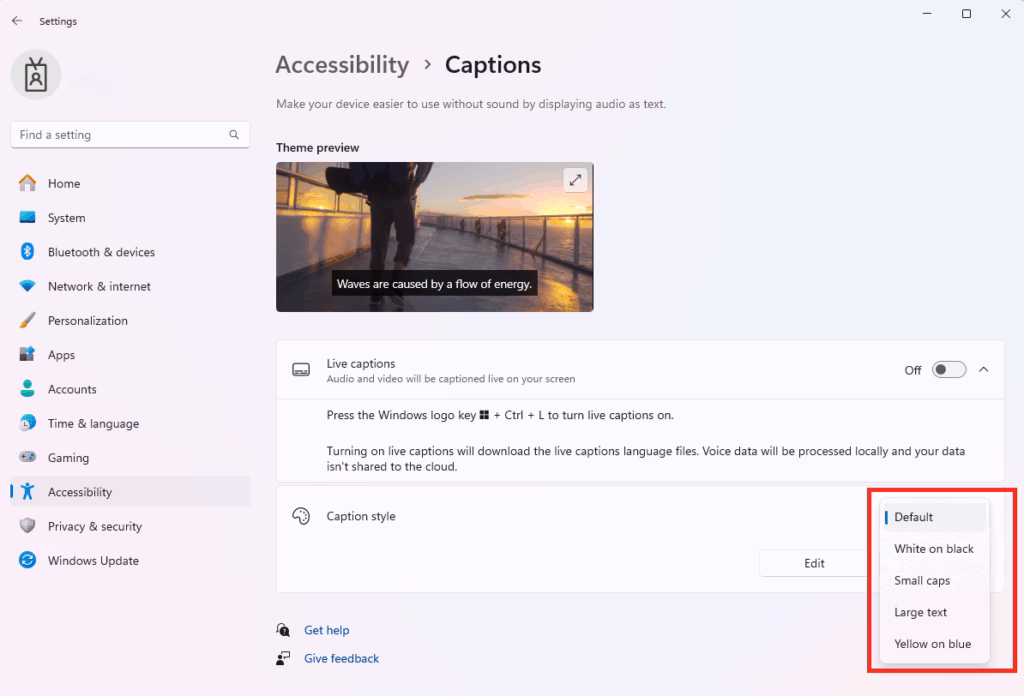The width and height of the screenshot is (1024, 696).
Task: Click the Edit caption style button
Action: (814, 563)
